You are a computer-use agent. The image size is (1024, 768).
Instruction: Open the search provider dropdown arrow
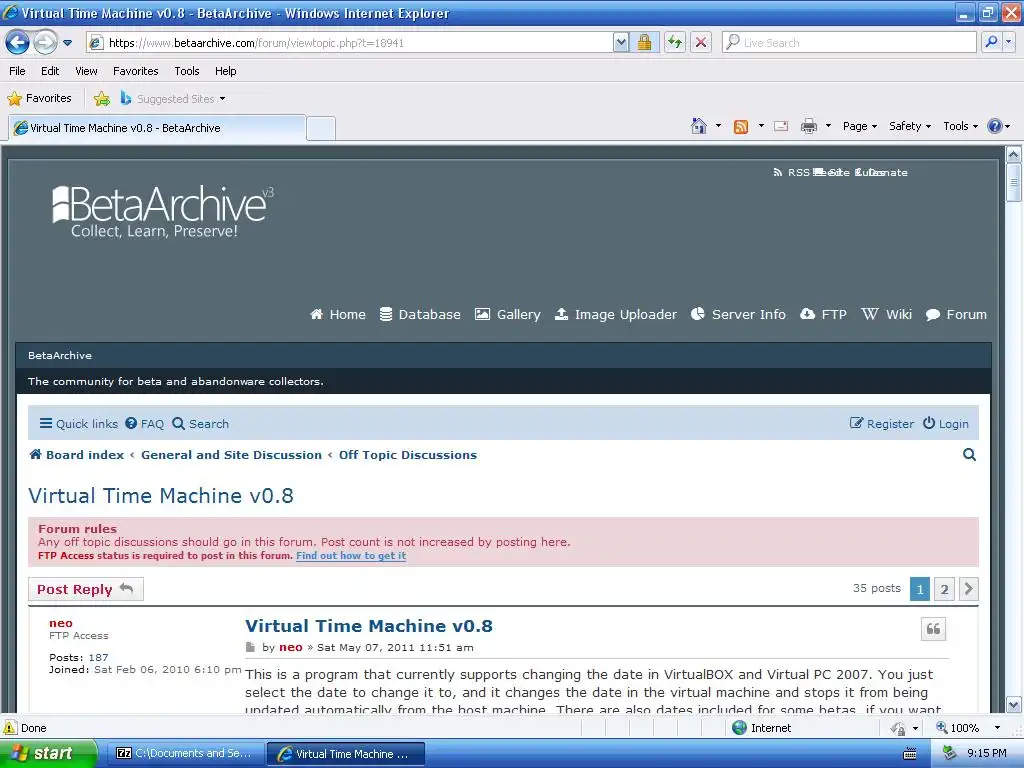(1008, 42)
